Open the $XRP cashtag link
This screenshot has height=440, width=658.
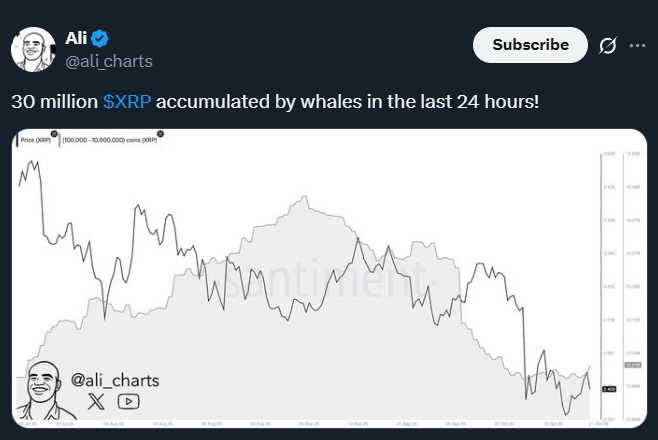point(127,103)
